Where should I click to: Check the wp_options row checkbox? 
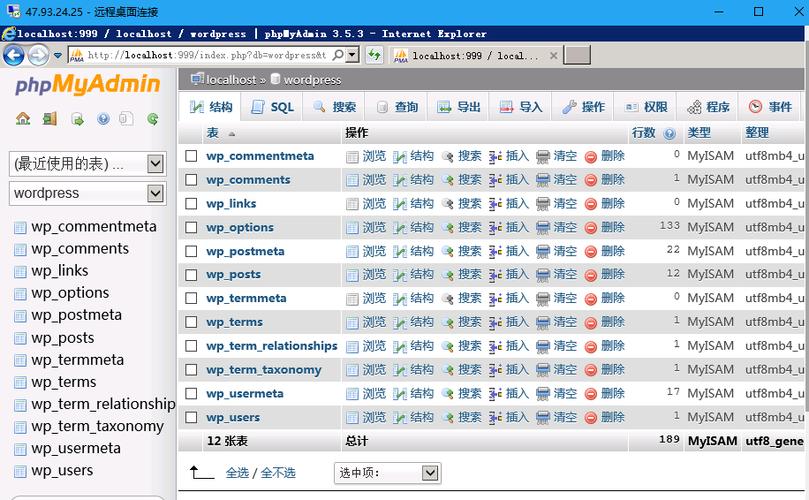coord(191,227)
